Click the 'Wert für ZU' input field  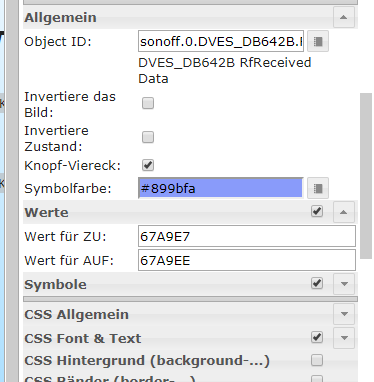tap(247, 236)
